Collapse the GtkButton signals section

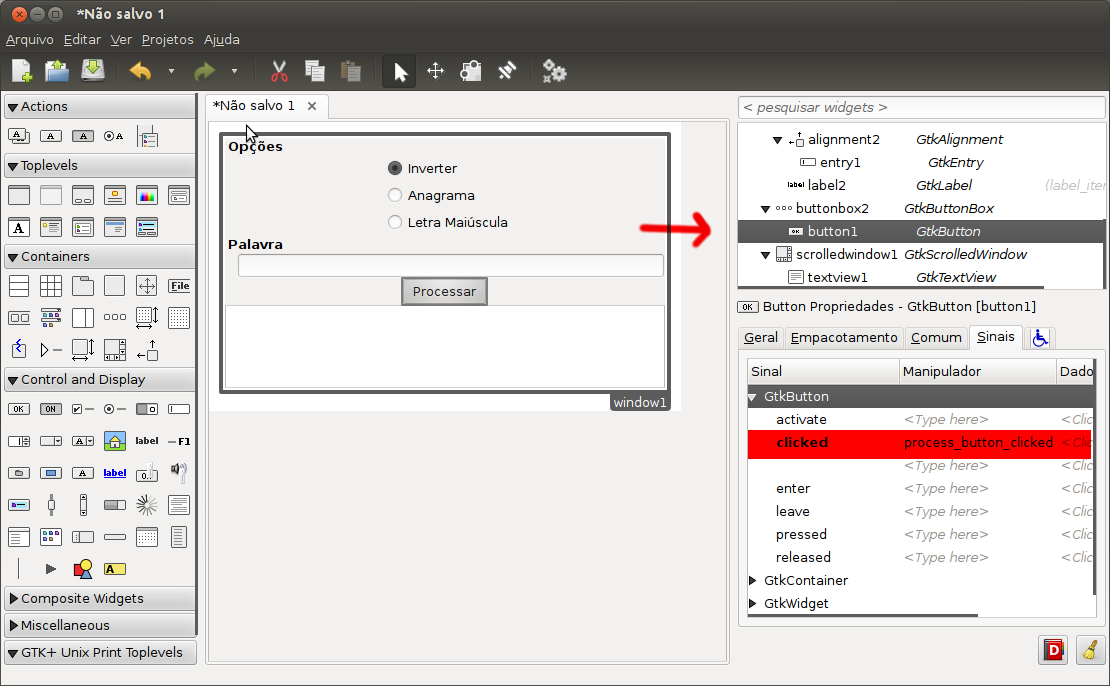click(752, 396)
